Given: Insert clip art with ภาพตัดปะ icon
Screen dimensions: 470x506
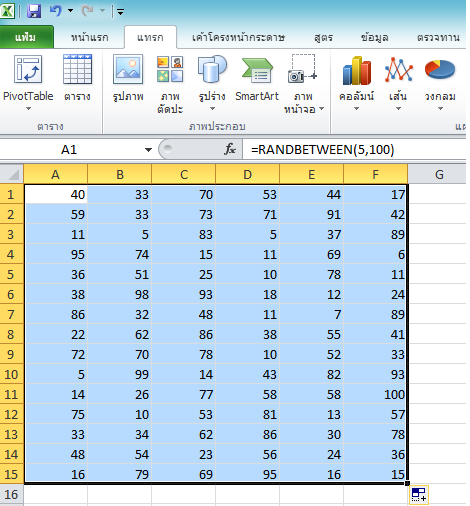Looking at the screenshot, I should (x=170, y=70).
